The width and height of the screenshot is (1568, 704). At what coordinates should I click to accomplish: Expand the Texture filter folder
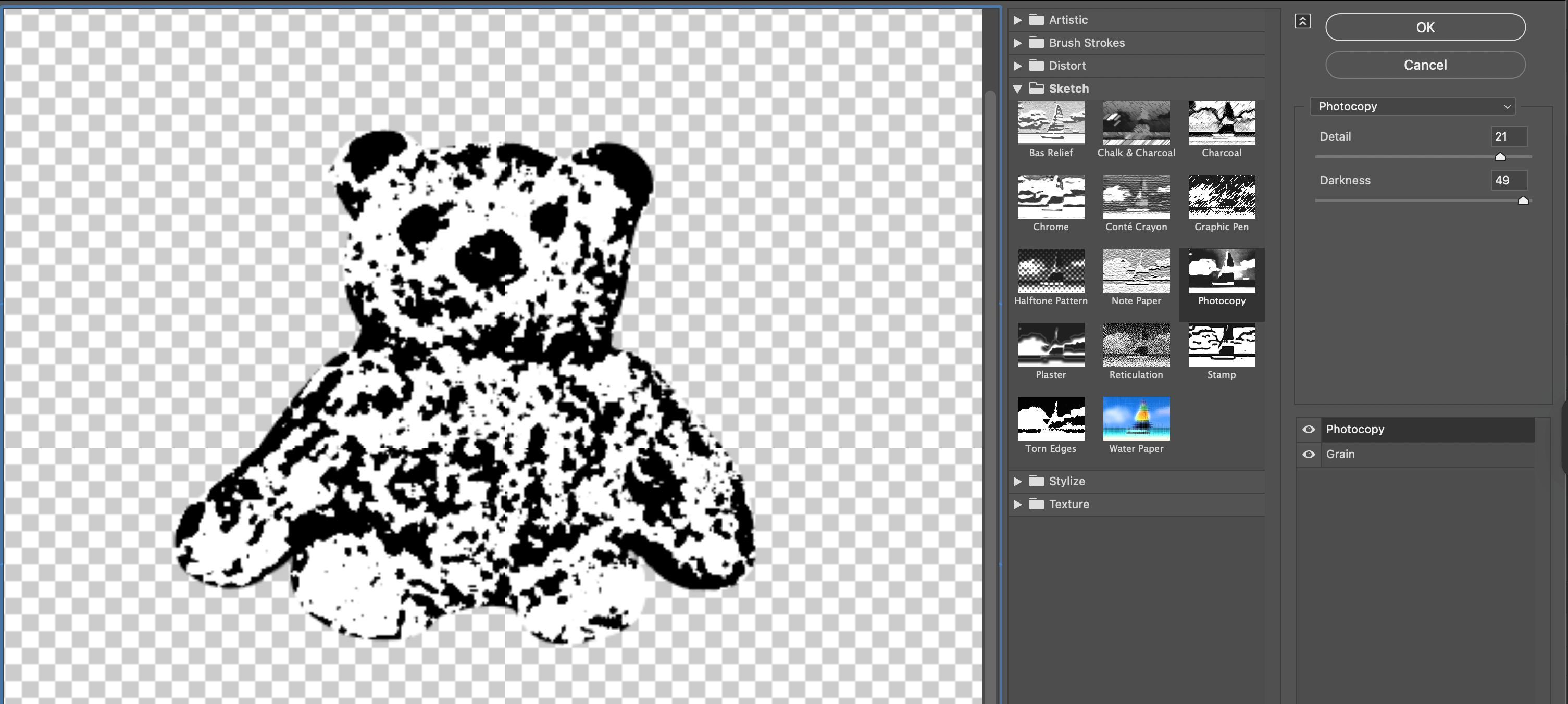click(1017, 505)
